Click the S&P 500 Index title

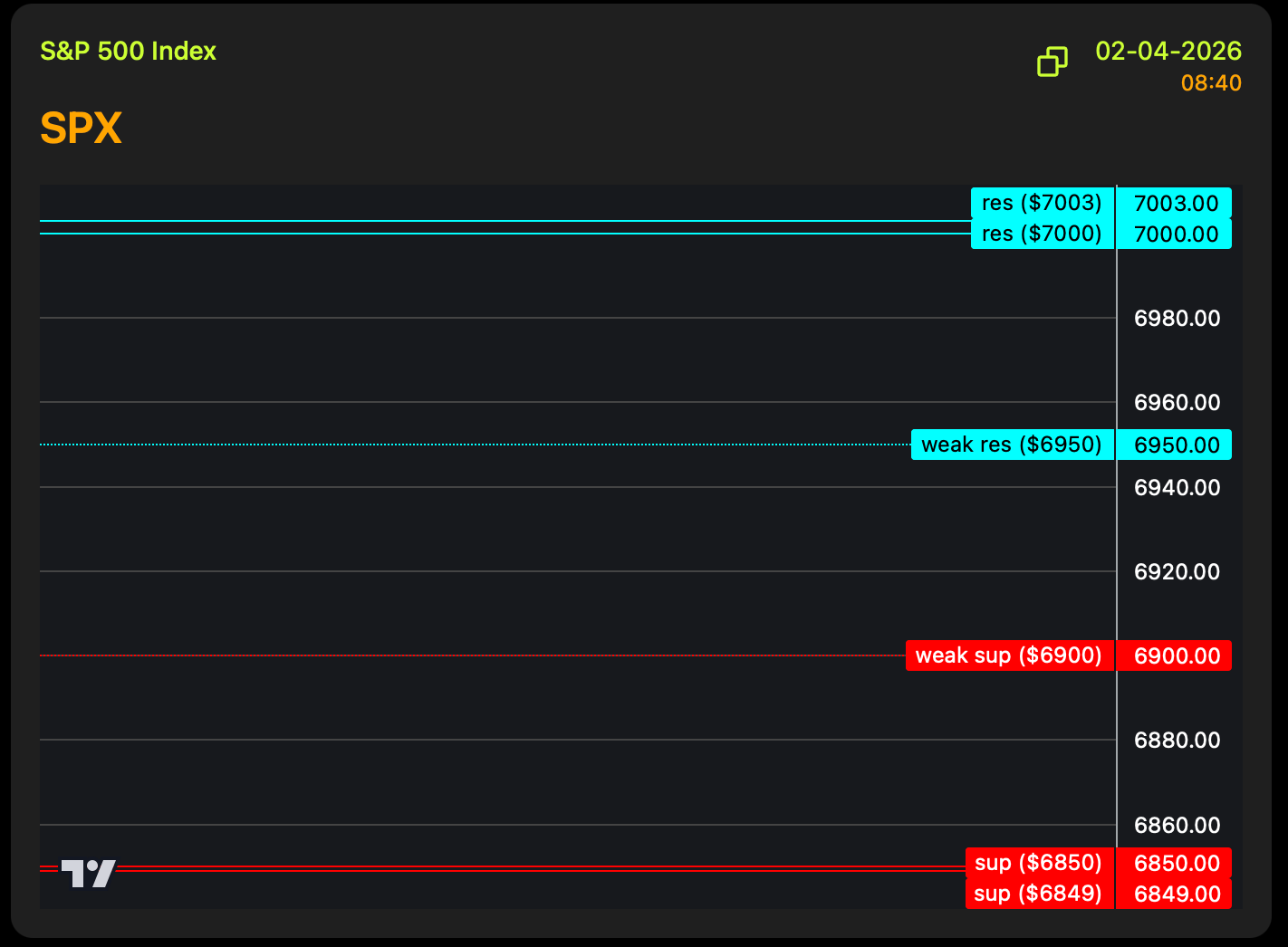(x=128, y=51)
